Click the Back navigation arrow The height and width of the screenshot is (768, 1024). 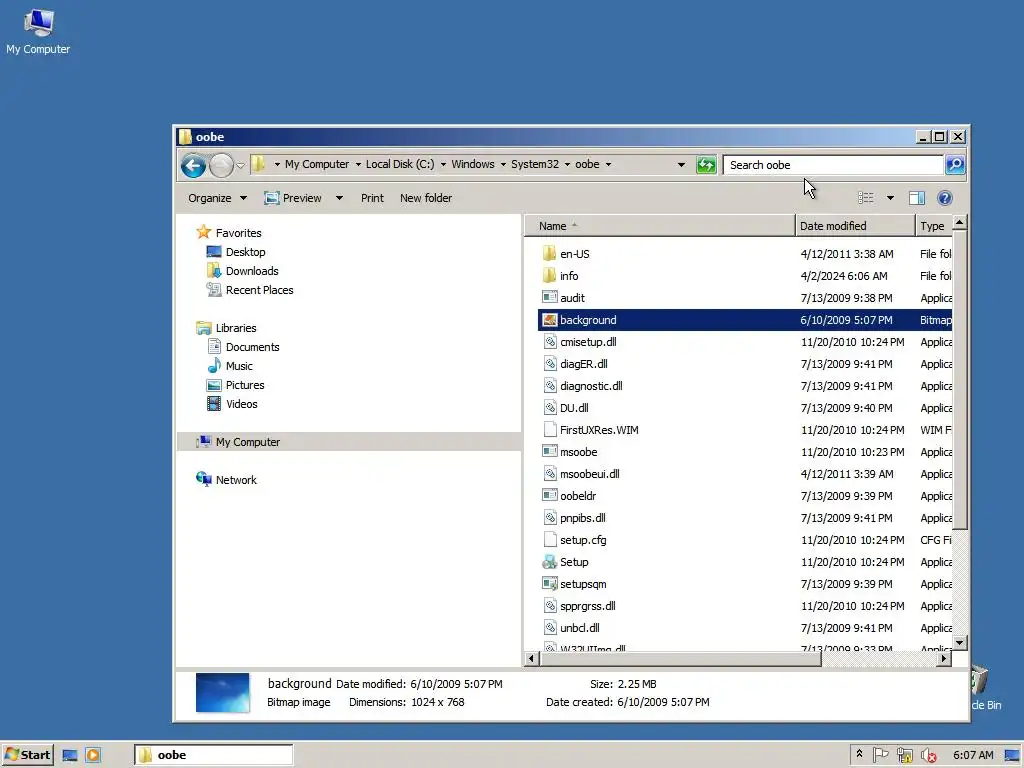[193, 165]
